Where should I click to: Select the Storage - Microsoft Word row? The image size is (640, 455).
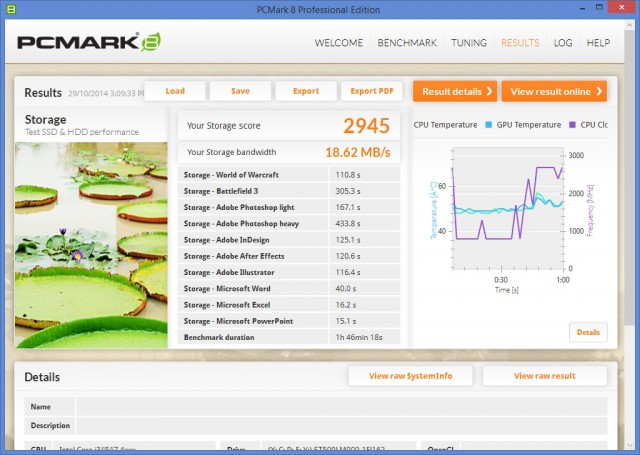289,289
